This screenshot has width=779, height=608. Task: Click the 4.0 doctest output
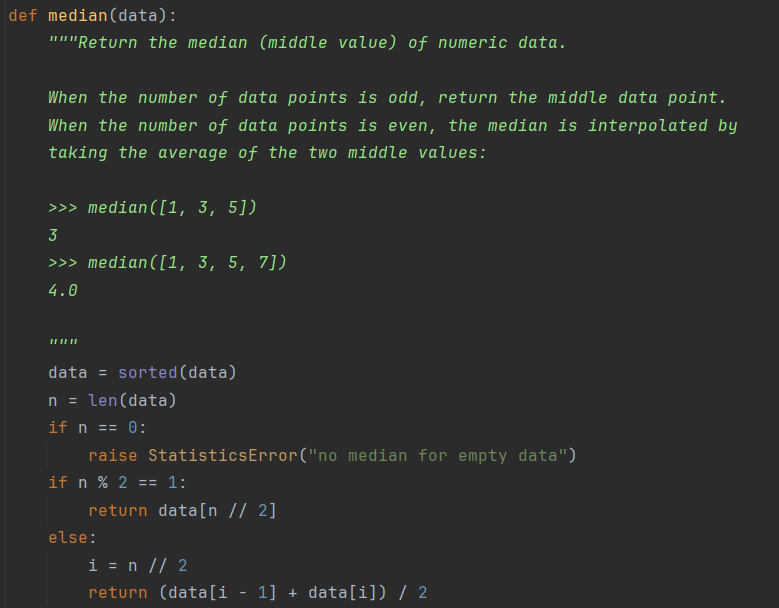pos(63,291)
